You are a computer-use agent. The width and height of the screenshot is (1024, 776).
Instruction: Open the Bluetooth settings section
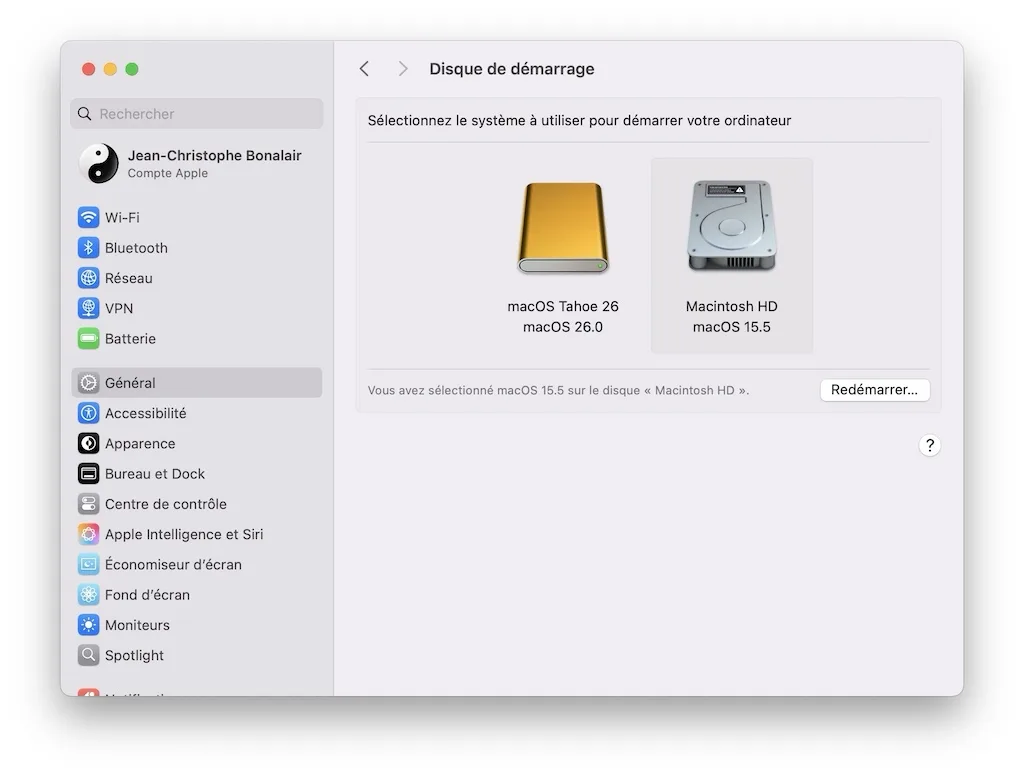click(136, 247)
